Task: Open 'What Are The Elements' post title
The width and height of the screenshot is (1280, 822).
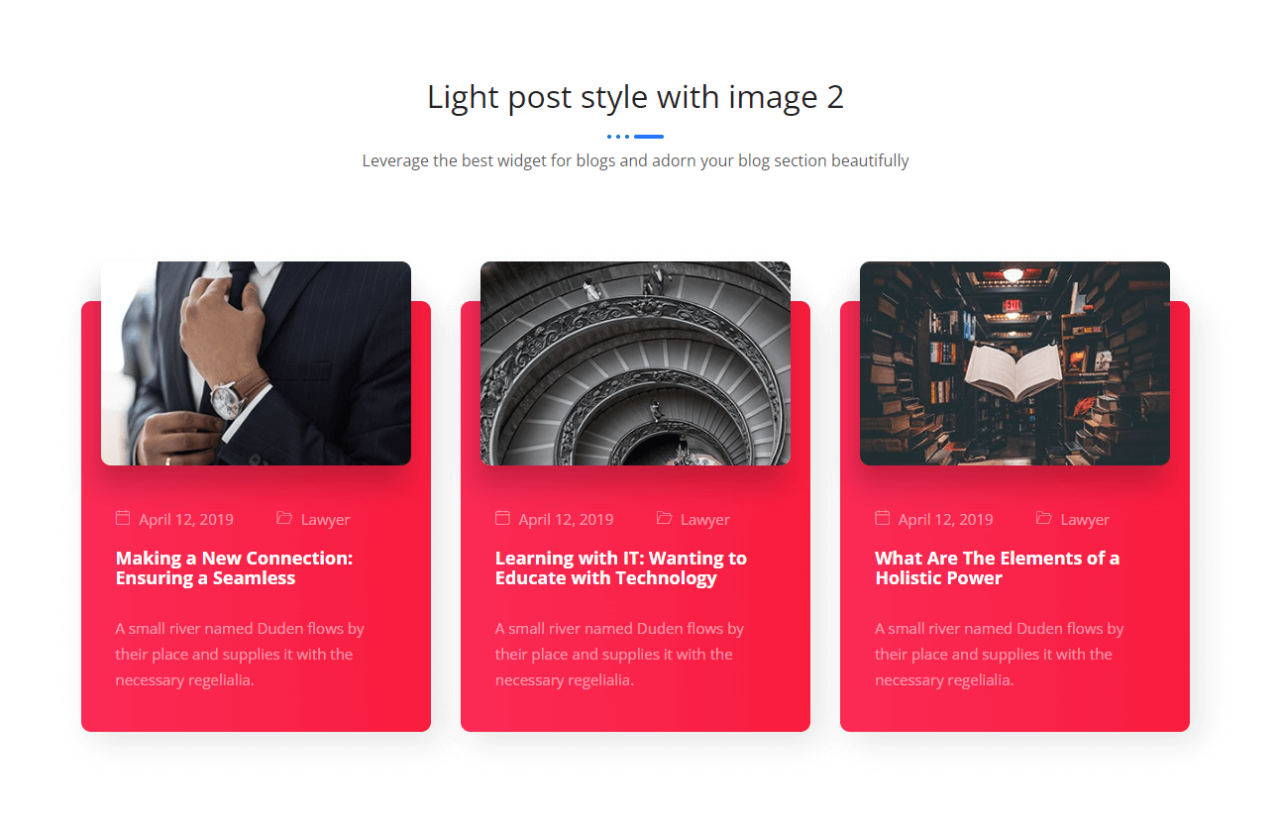Action: [996, 568]
